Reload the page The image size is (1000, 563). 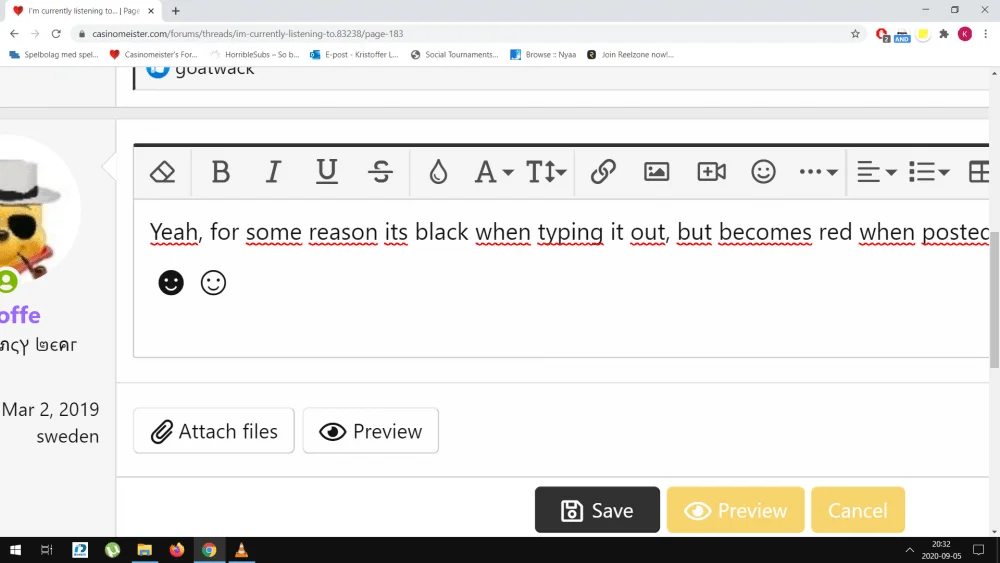click(x=56, y=34)
